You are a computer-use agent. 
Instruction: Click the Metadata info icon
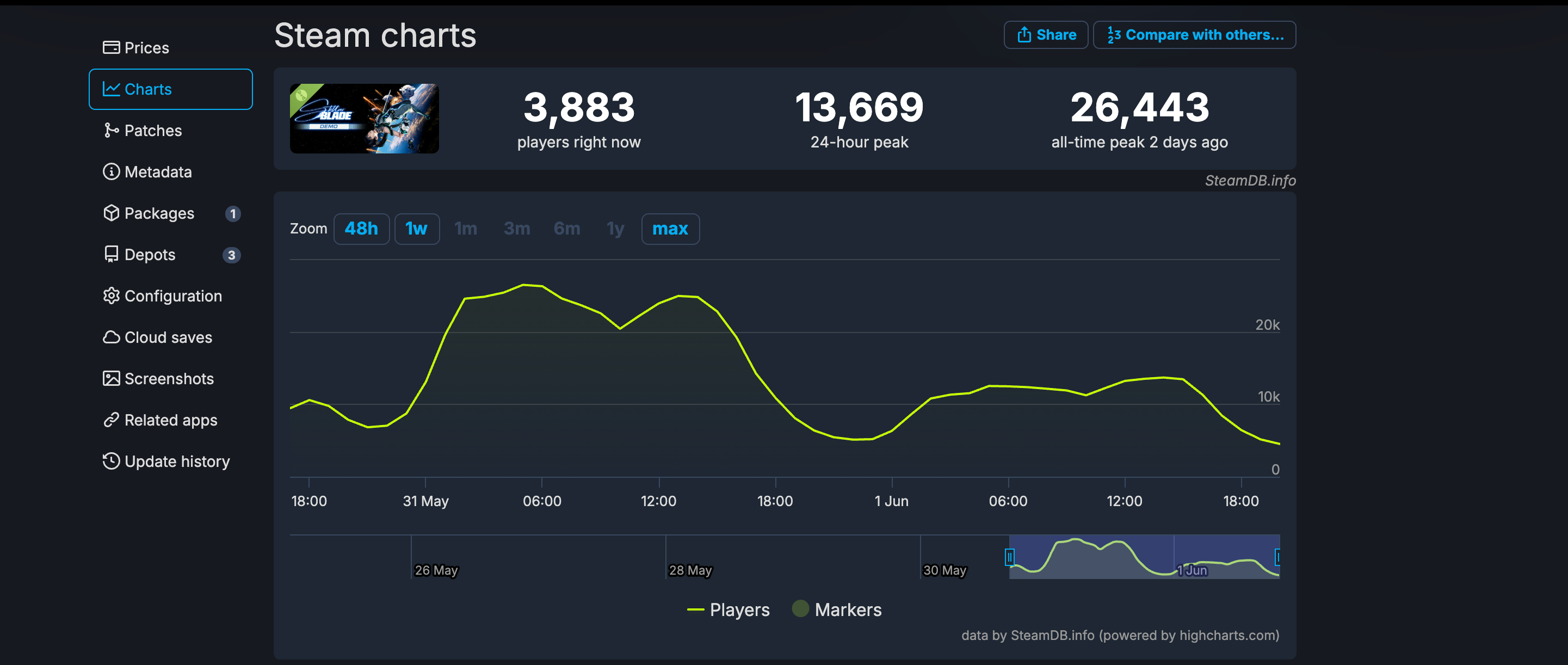coord(112,172)
